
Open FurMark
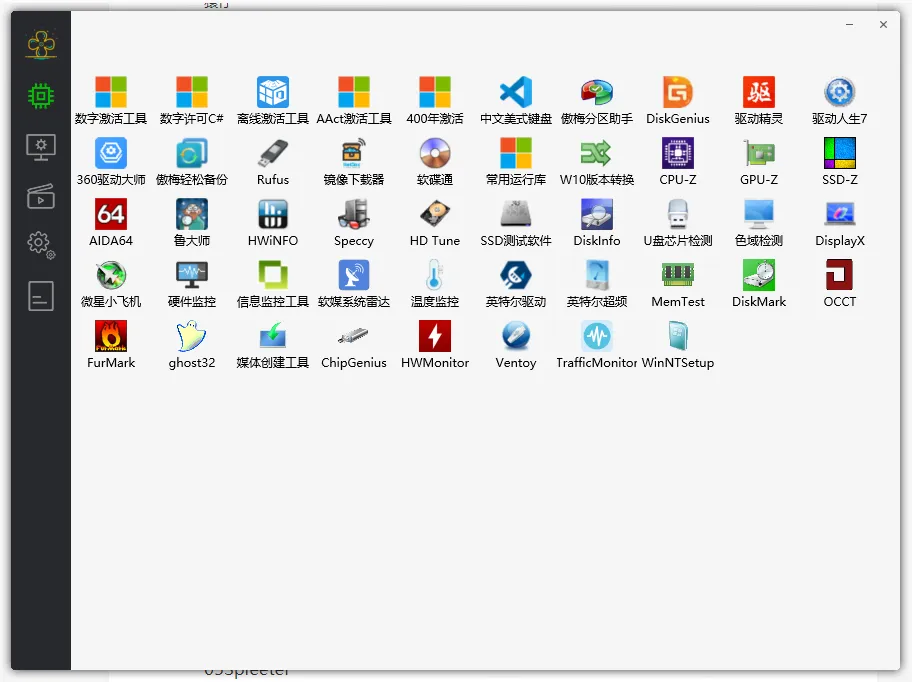pos(111,336)
